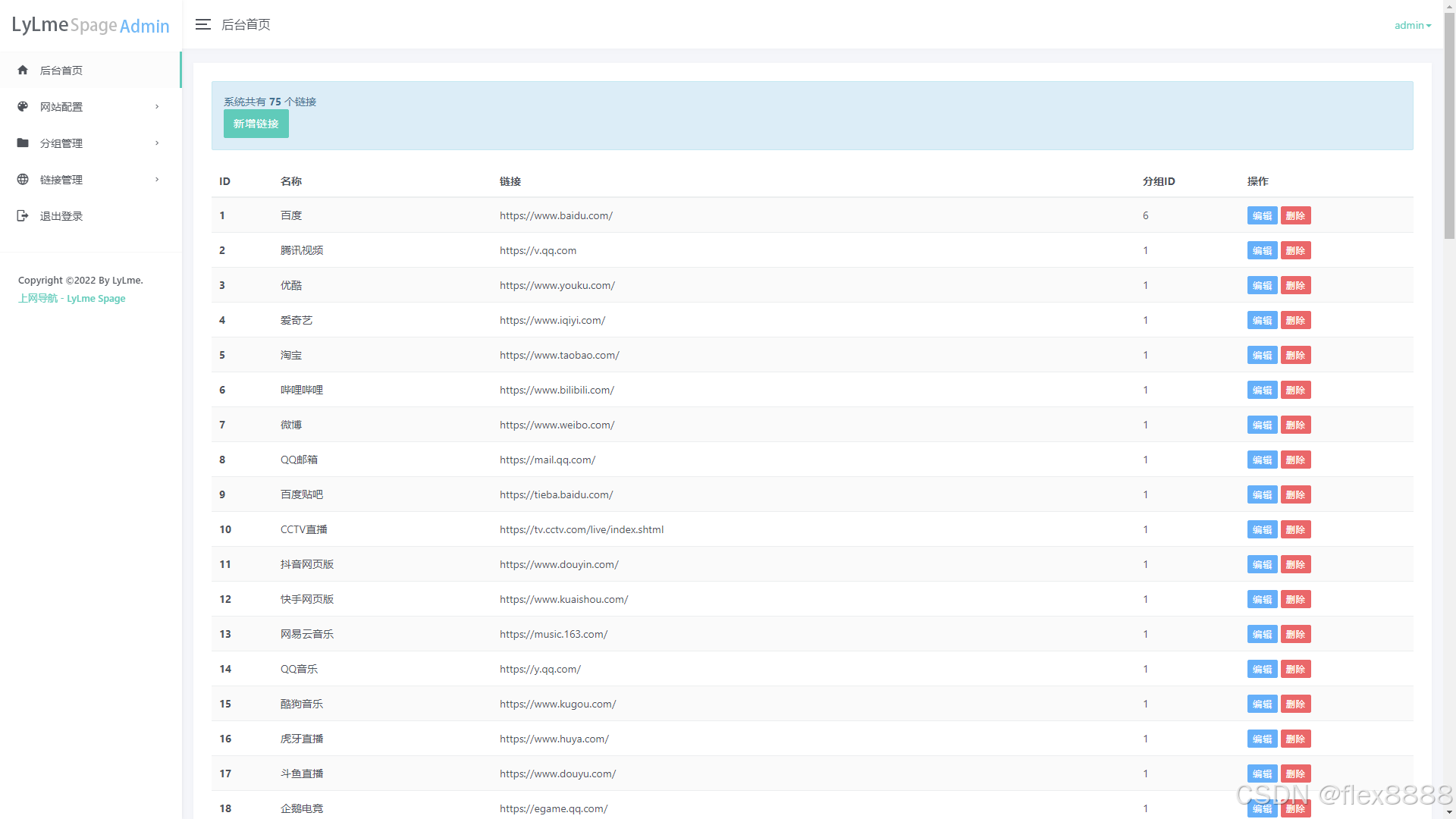Expand the 链接管理 submenu chevron
The width and height of the screenshot is (1456, 819).
click(157, 179)
